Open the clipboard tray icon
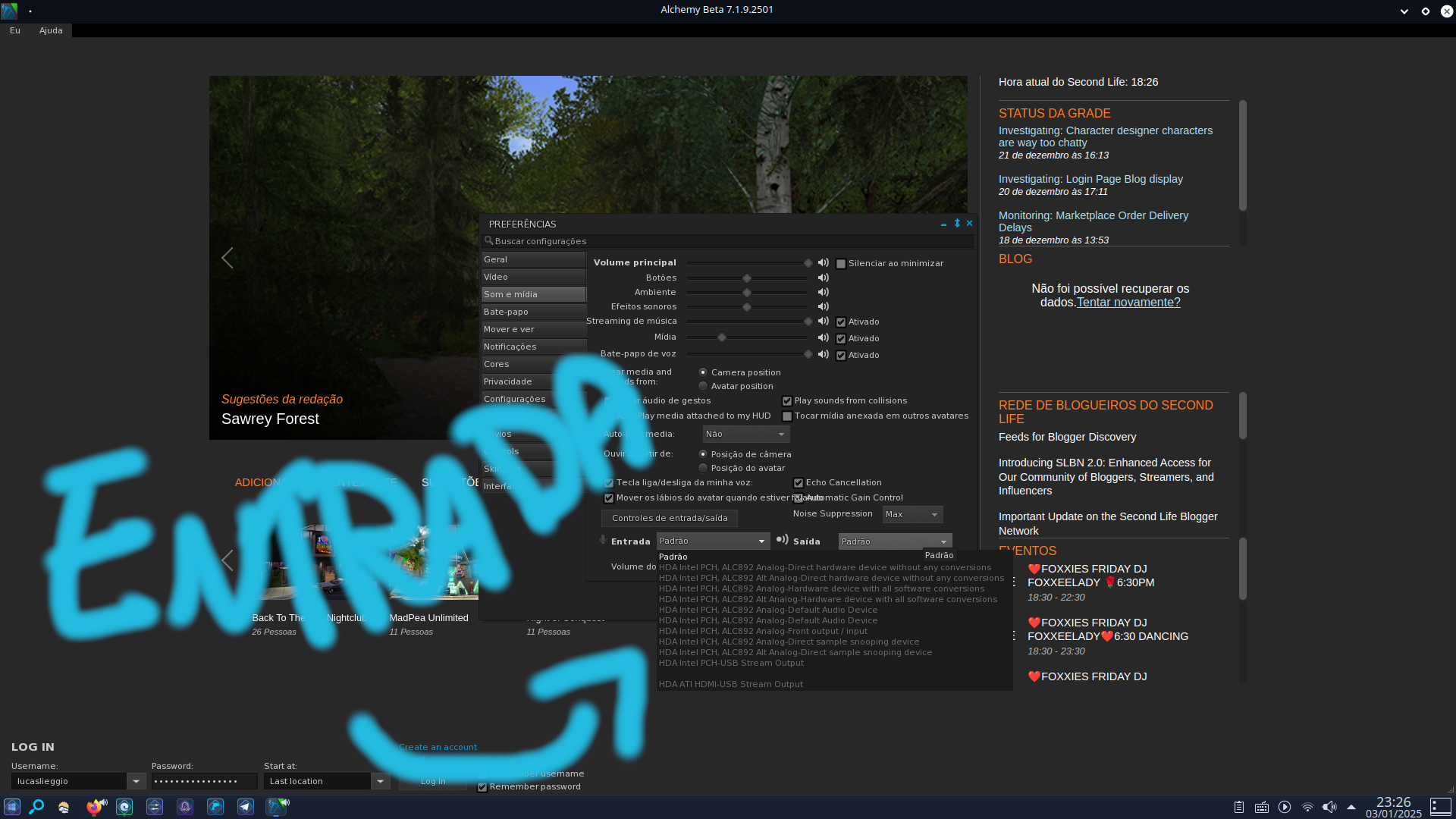Screen dimensions: 1456x819 pyautogui.click(x=1238, y=807)
